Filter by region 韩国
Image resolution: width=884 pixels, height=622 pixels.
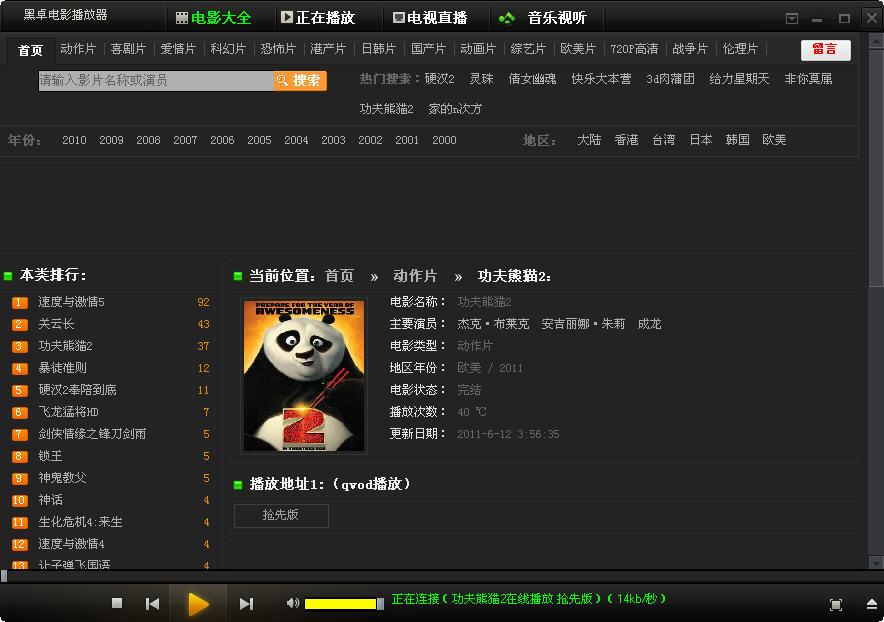[737, 140]
